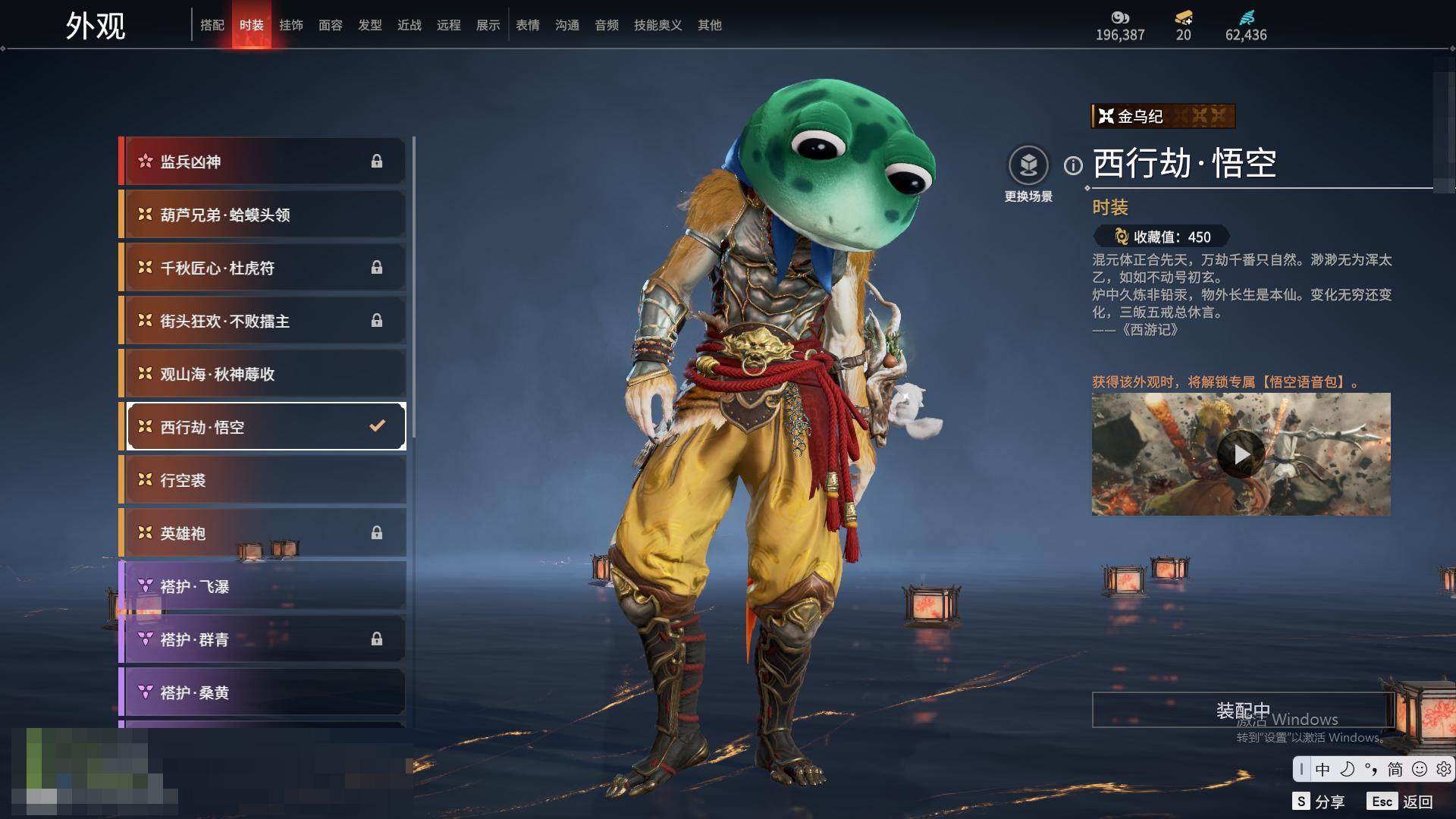Screen dimensions: 1456x819
Task: Click the 分享 share button
Action: click(1319, 802)
